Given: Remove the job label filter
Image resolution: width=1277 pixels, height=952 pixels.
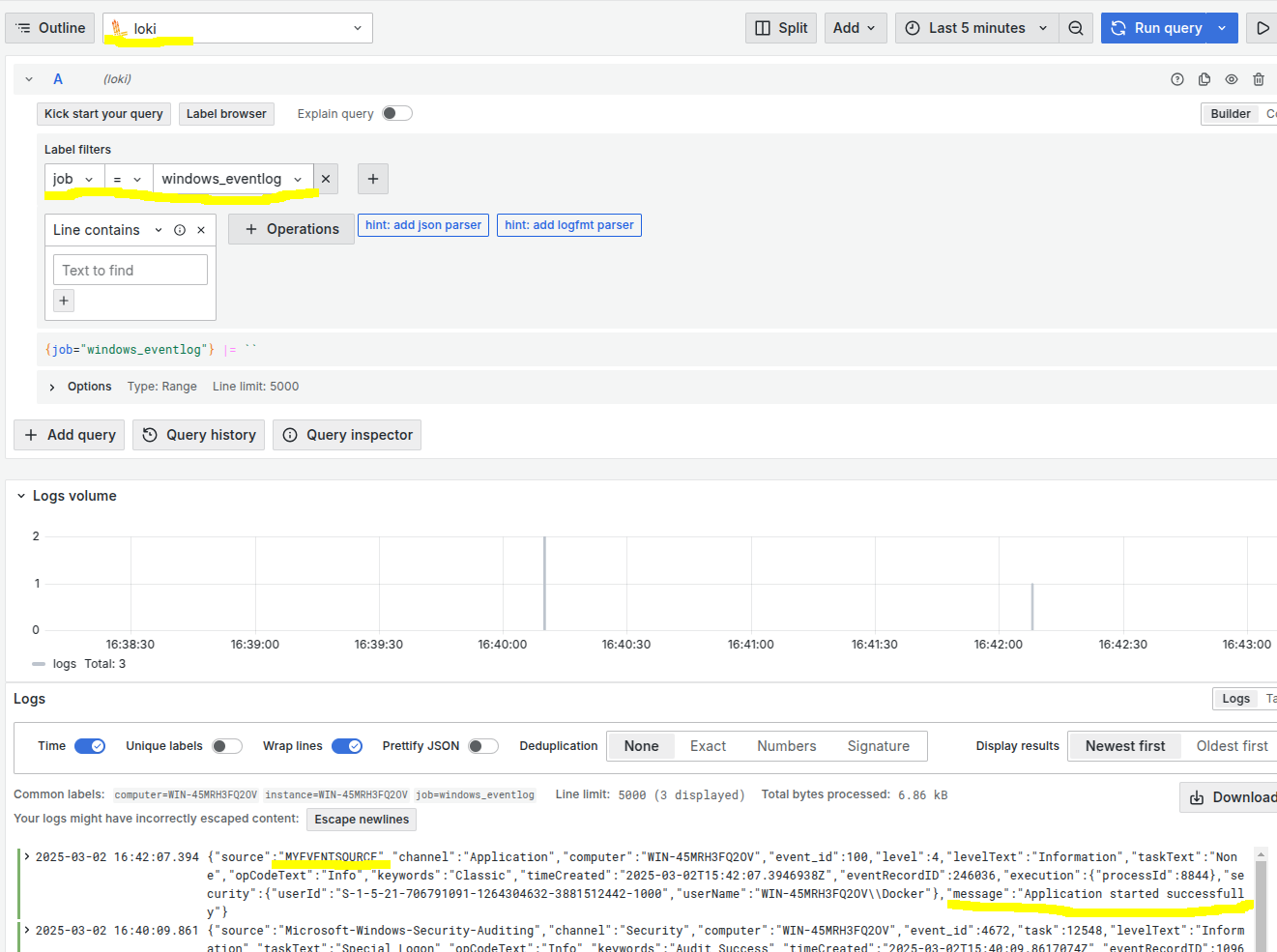Looking at the screenshot, I should pyautogui.click(x=326, y=179).
